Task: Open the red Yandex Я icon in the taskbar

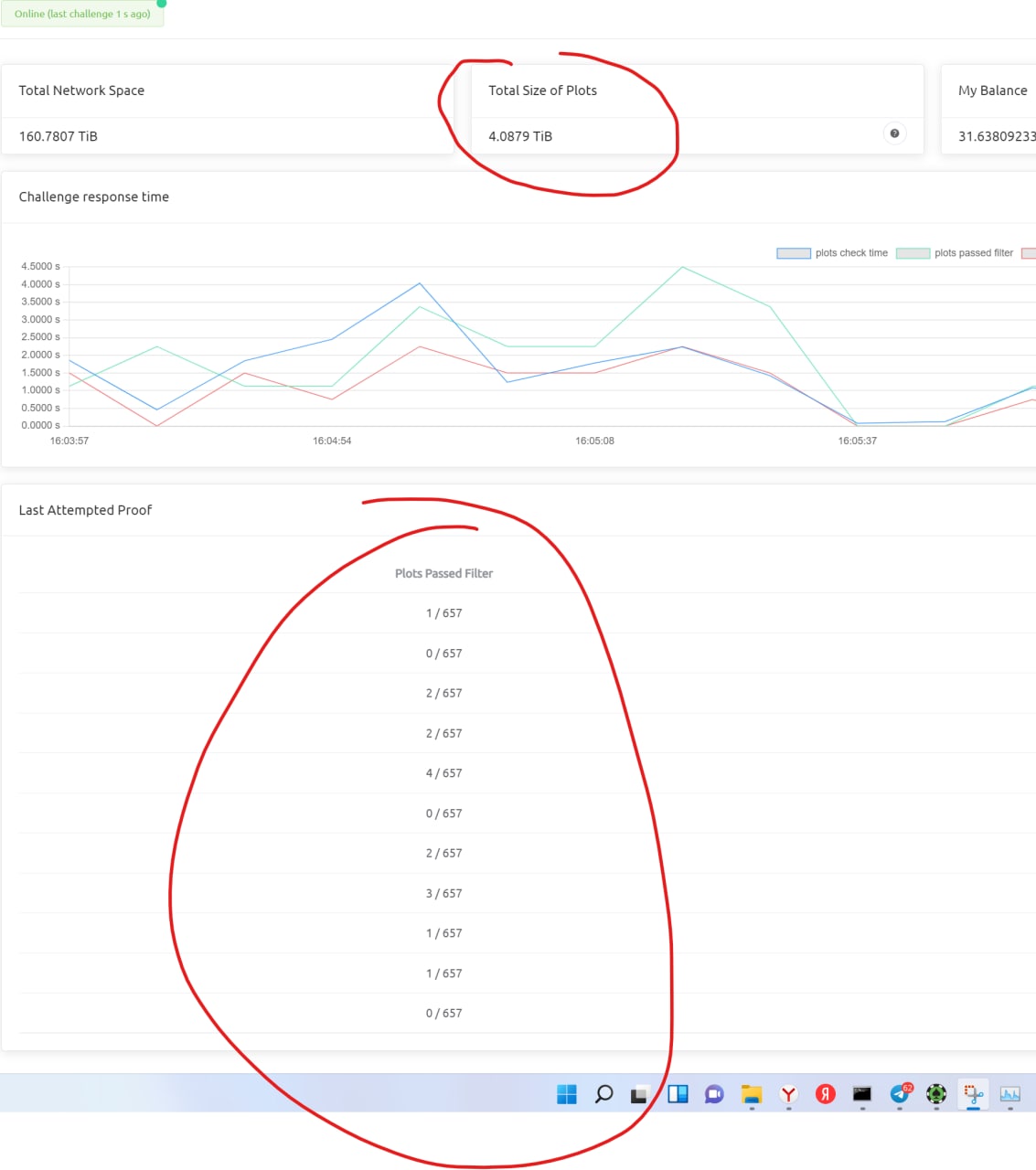Action: click(826, 1094)
